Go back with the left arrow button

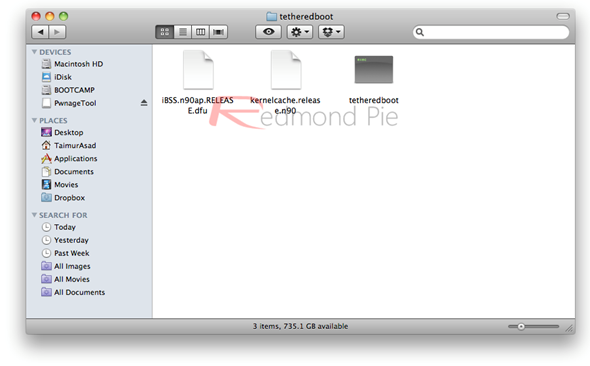[x=40, y=32]
